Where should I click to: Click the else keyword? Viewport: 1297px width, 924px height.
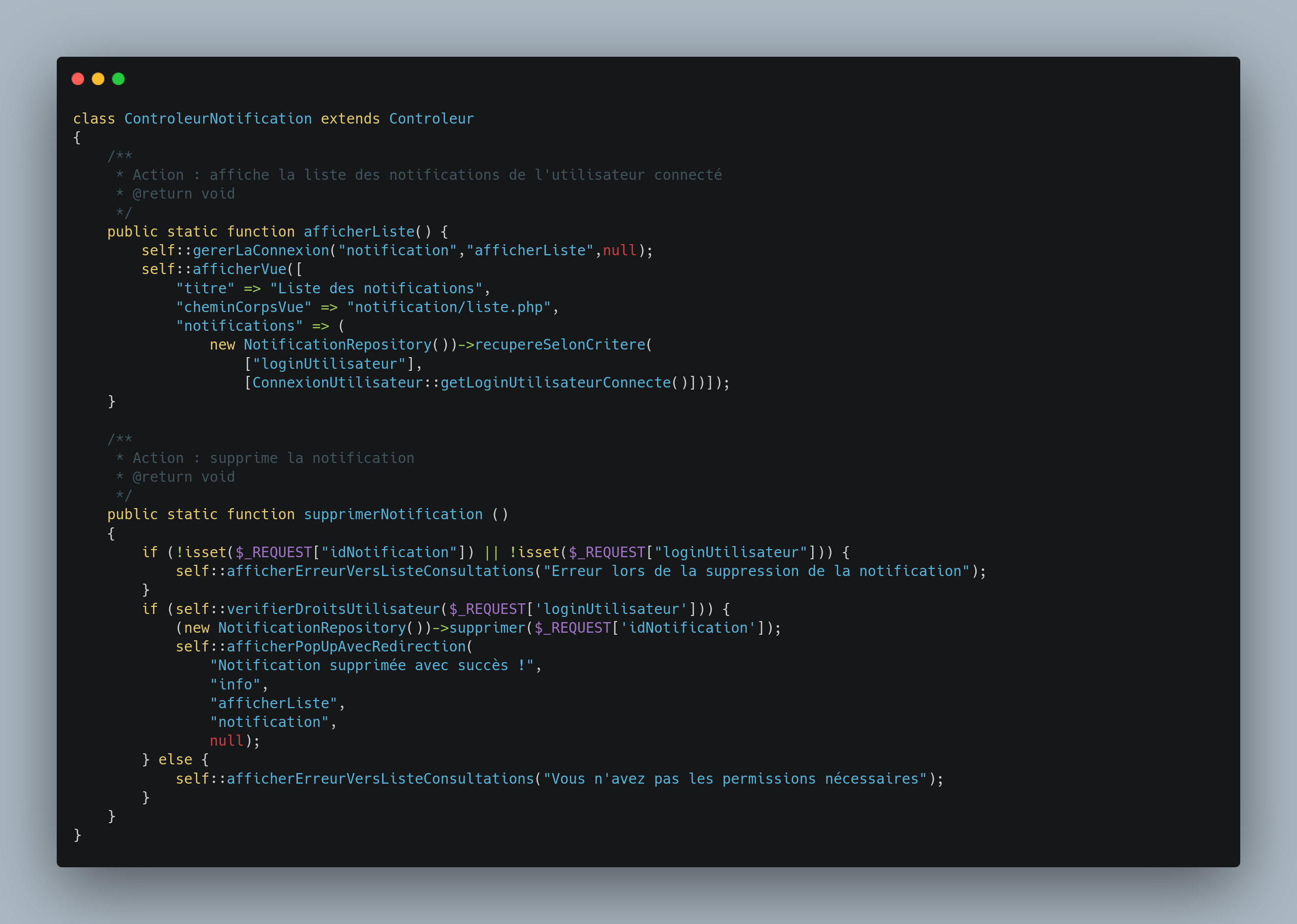(x=175, y=759)
